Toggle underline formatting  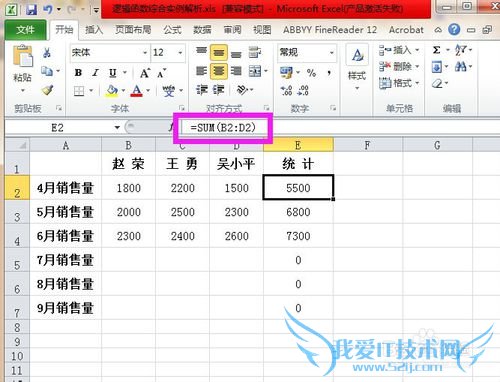tap(113, 73)
